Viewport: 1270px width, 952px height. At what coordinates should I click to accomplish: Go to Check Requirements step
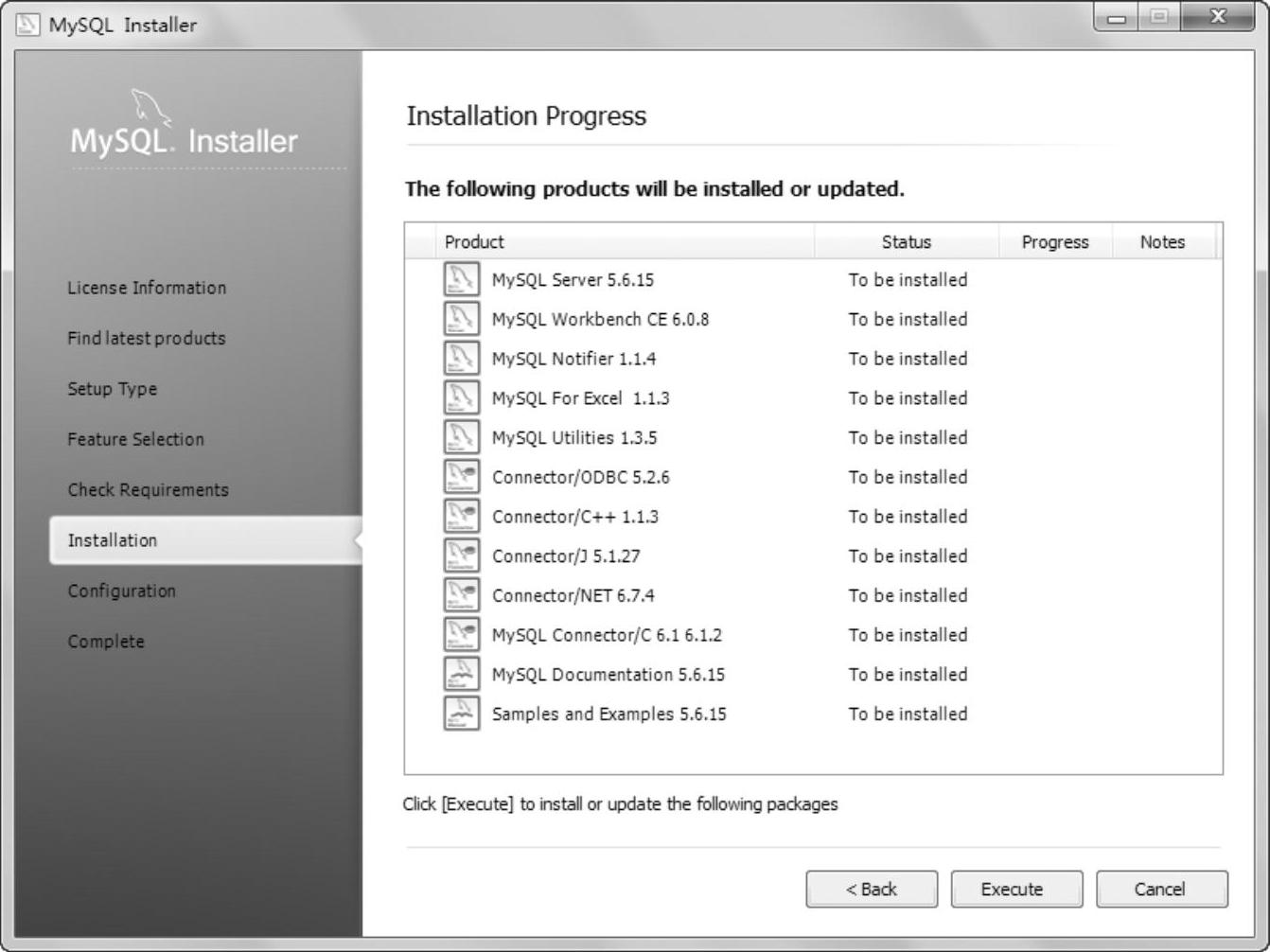pyautogui.click(x=148, y=490)
